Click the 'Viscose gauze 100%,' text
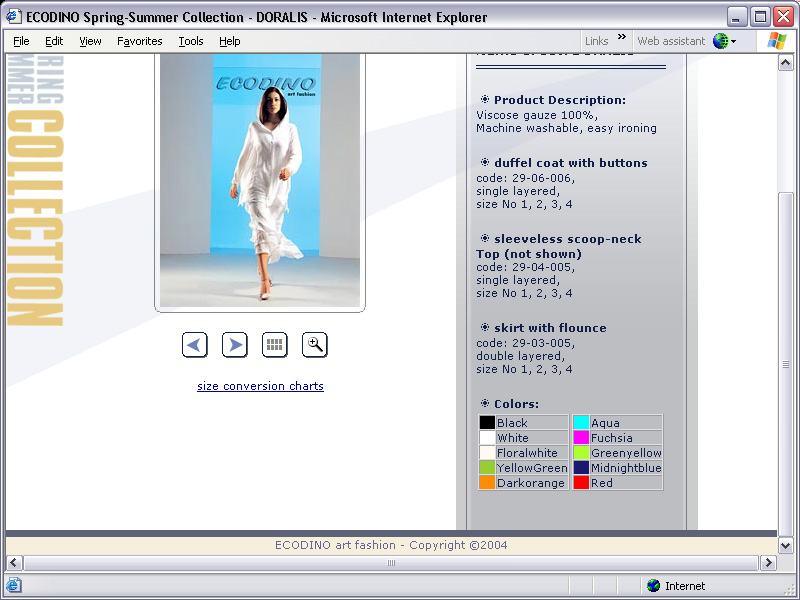 tap(537, 115)
